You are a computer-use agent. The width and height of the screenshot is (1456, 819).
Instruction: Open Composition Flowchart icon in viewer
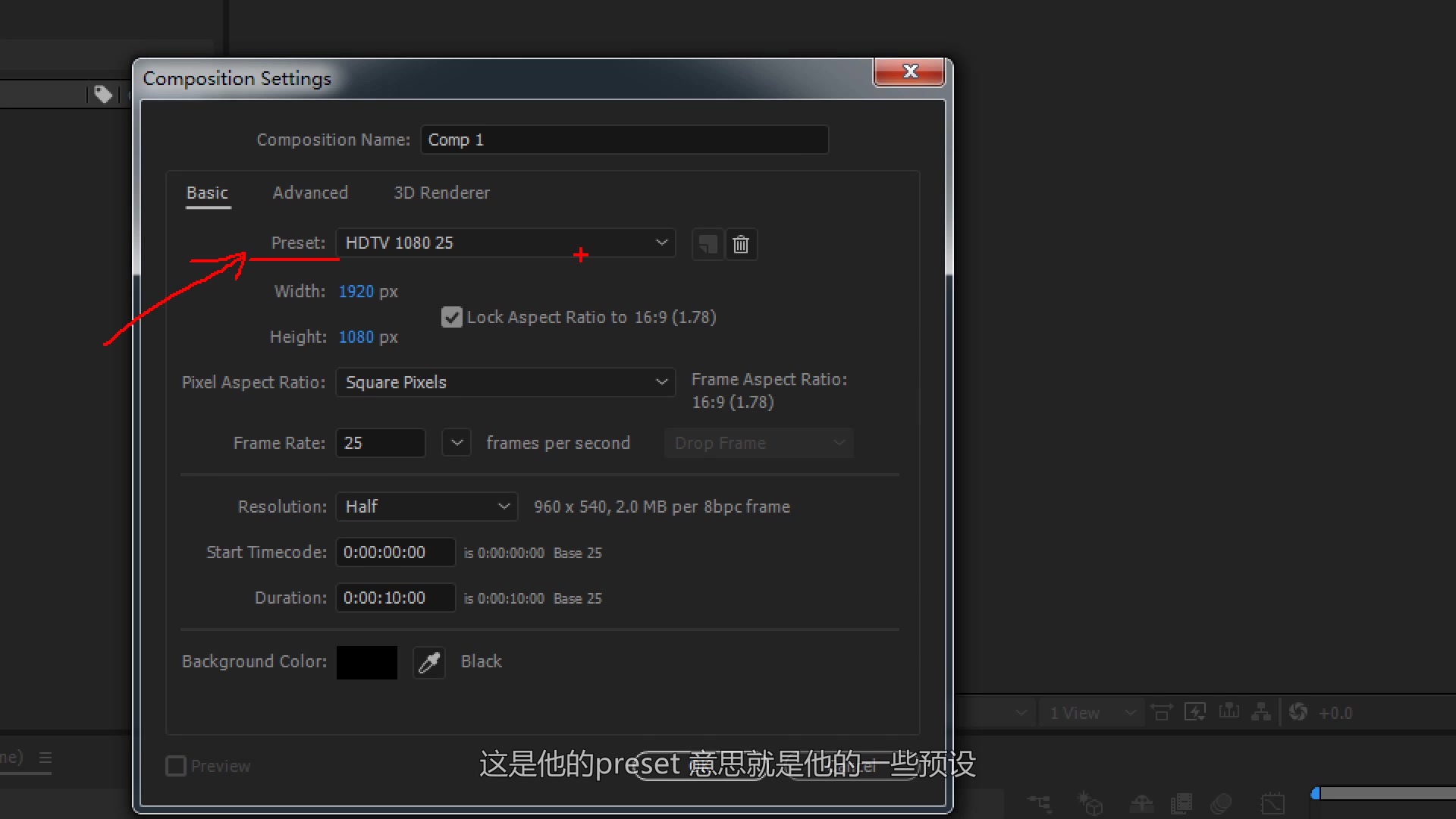1261,712
